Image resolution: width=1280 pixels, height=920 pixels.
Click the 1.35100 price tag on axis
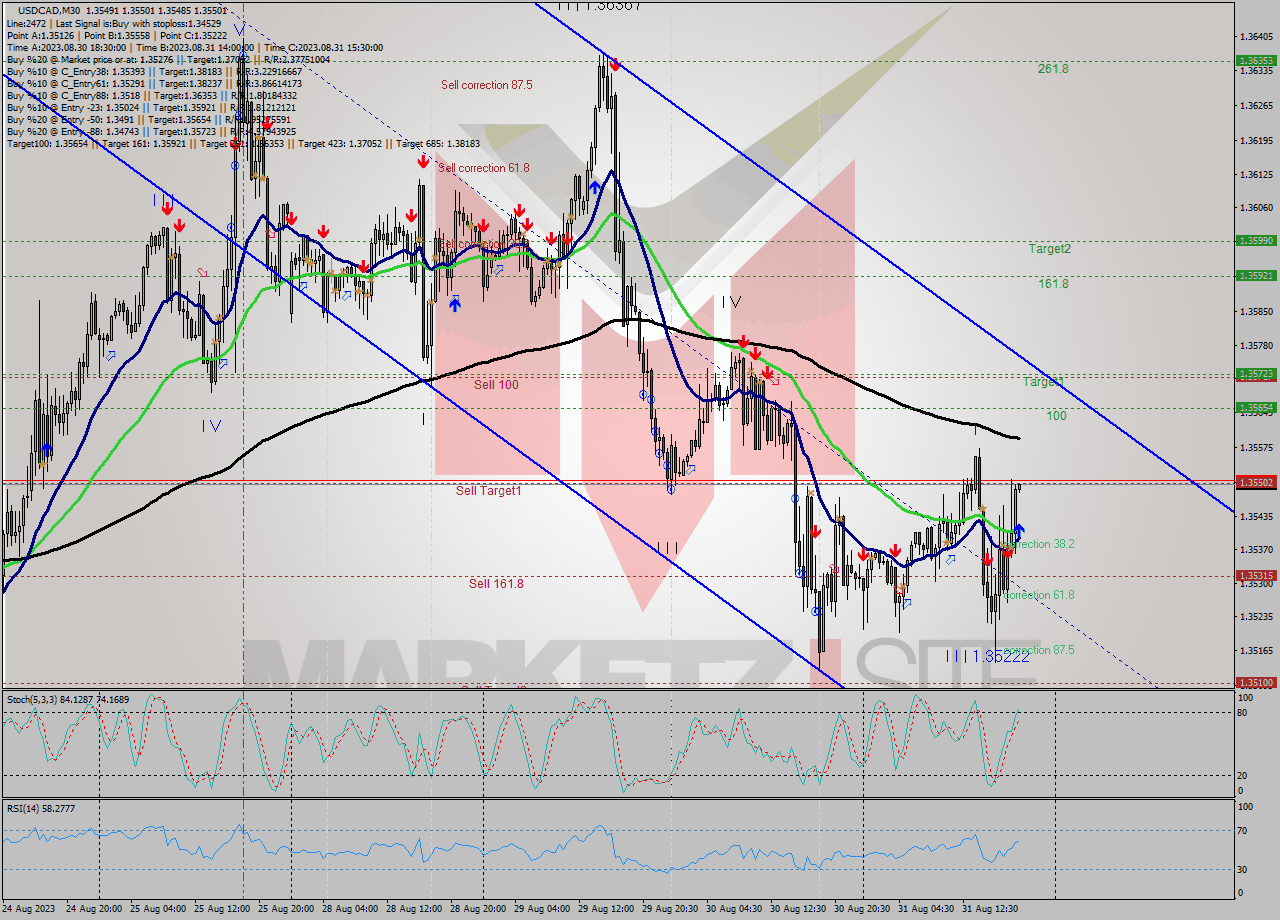coord(1256,682)
